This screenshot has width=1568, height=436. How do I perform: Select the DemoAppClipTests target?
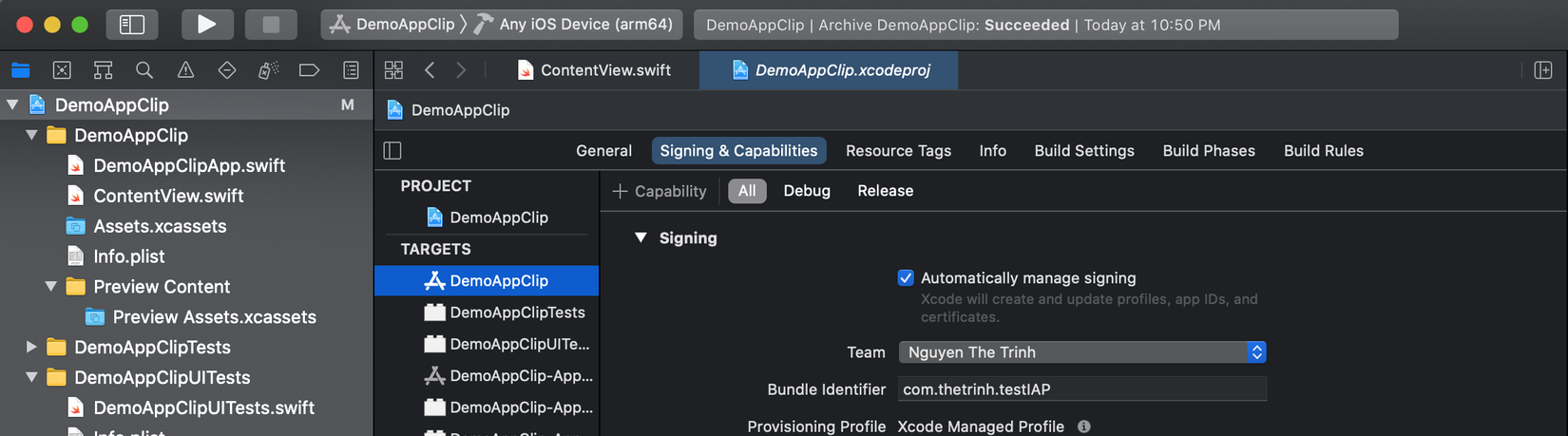click(x=517, y=313)
